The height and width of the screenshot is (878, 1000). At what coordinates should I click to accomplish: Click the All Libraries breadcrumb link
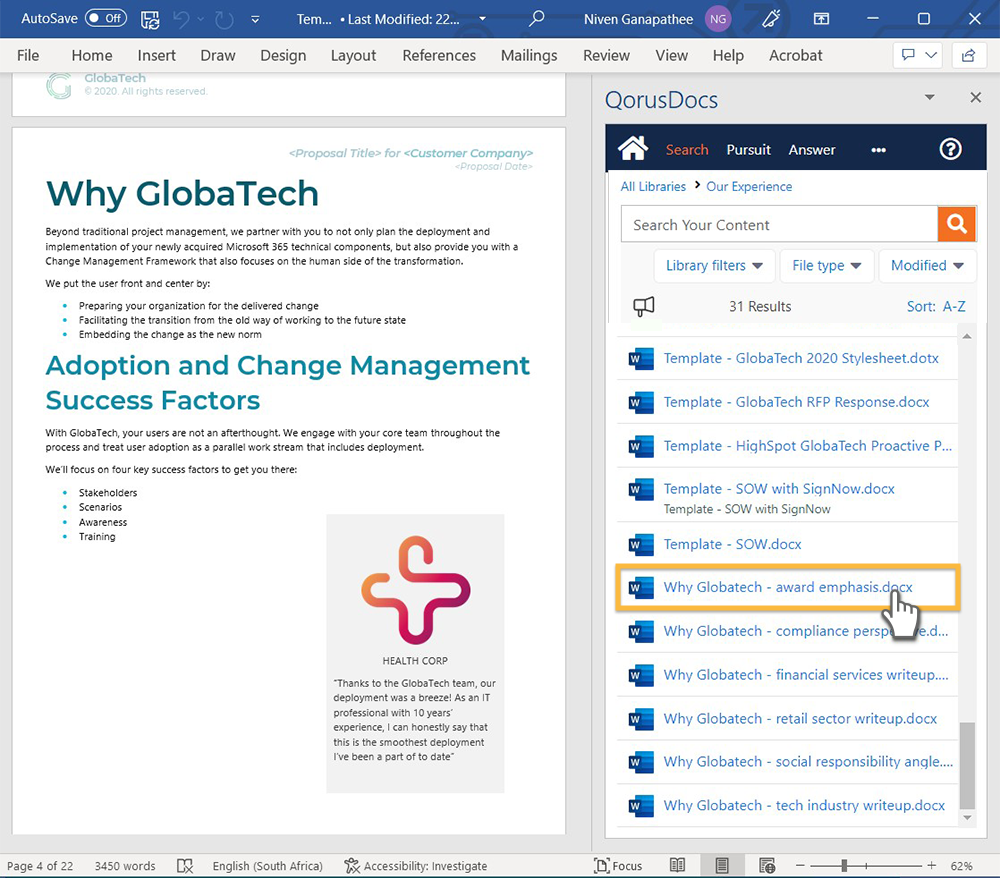point(653,186)
